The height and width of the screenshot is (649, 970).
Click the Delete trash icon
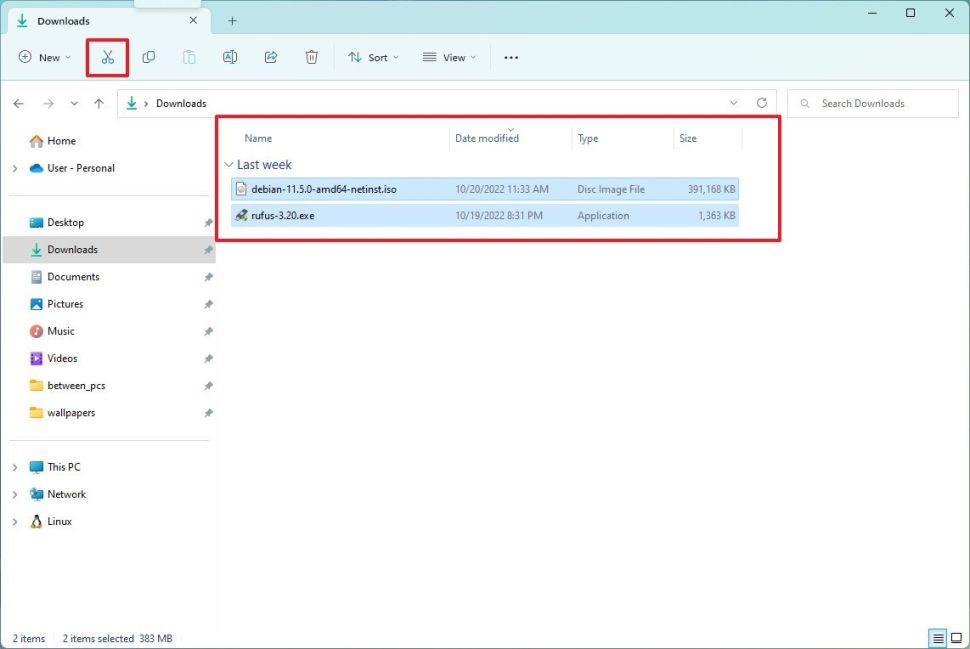click(x=311, y=57)
